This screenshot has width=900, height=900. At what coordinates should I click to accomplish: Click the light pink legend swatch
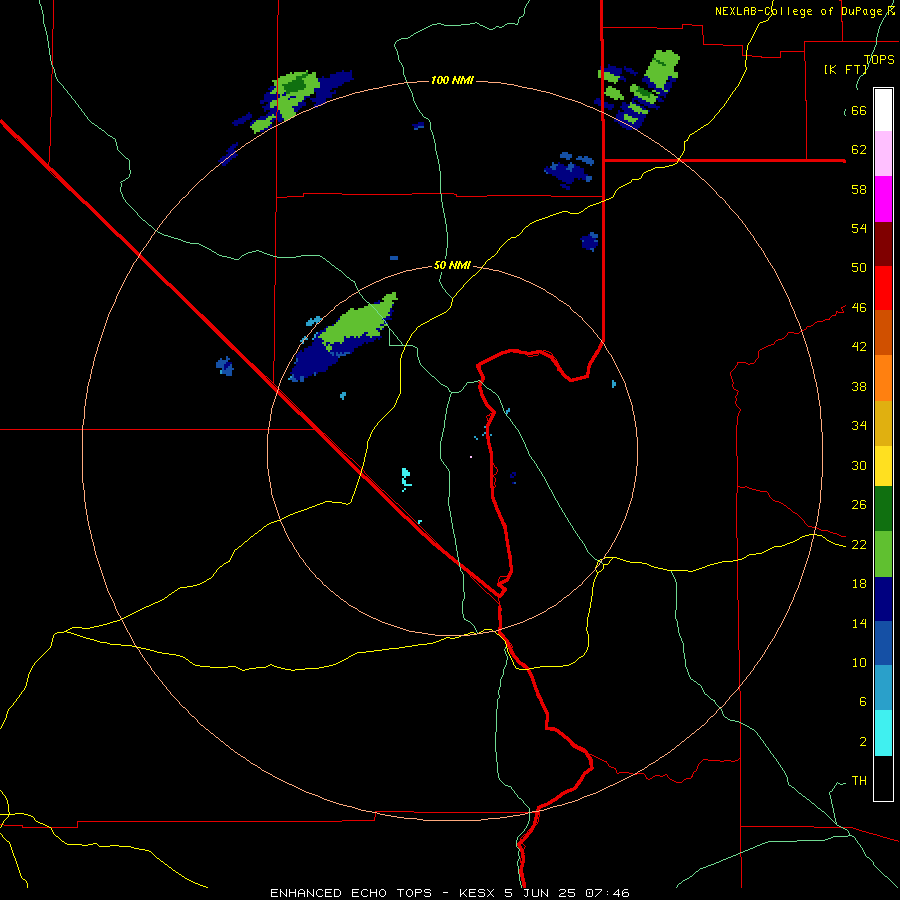point(883,154)
